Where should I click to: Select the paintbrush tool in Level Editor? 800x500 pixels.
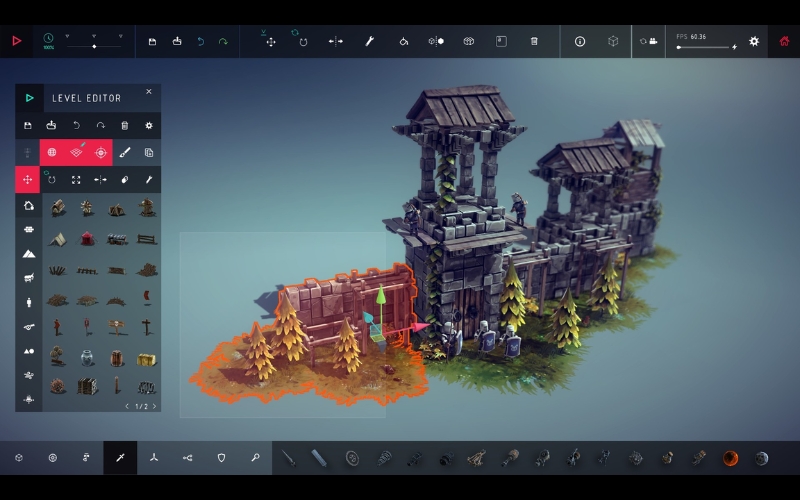point(125,152)
